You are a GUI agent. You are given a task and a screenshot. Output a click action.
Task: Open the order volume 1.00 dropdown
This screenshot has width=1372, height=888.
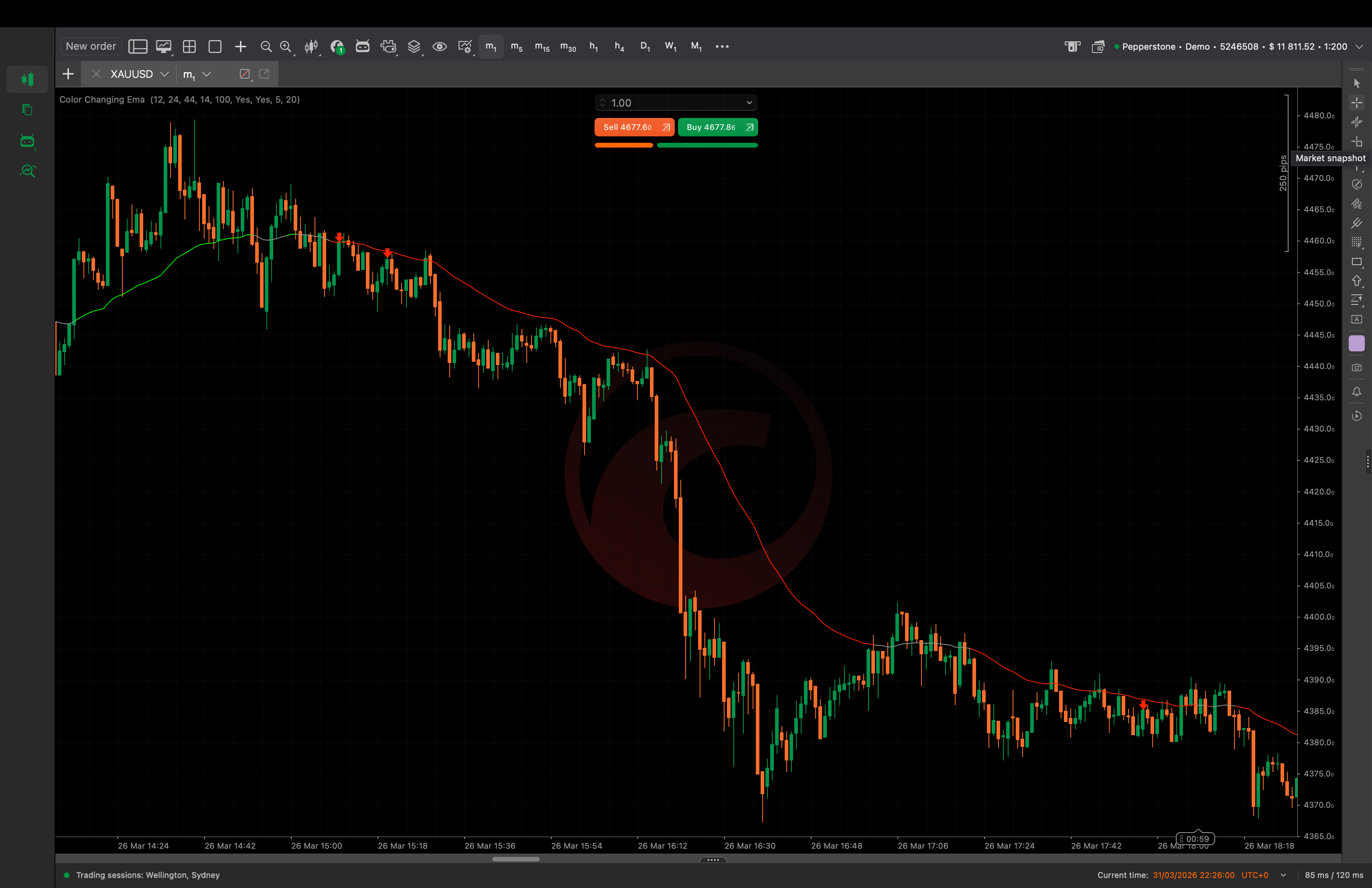point(749,103)
